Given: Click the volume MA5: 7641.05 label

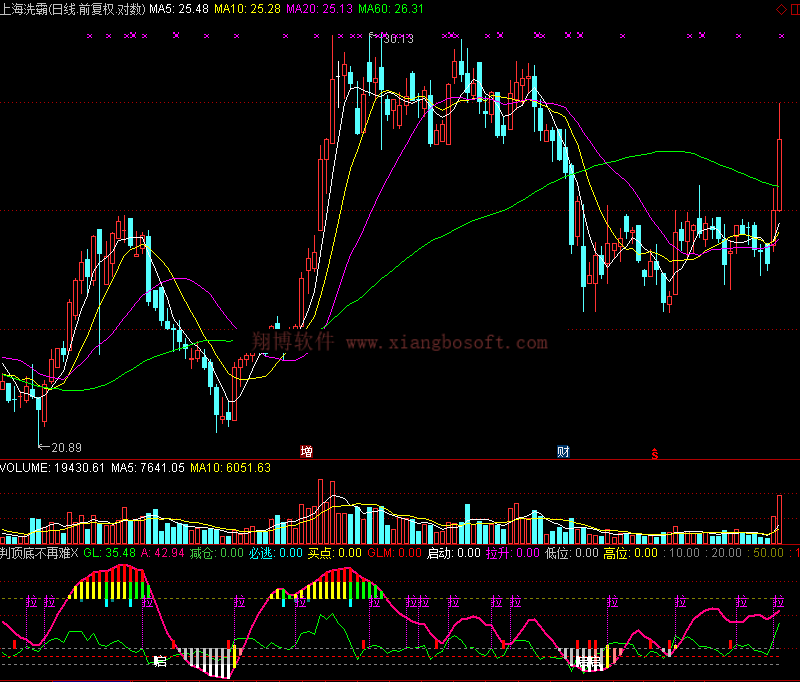Looking at the screenshot, I should point(148,468).
